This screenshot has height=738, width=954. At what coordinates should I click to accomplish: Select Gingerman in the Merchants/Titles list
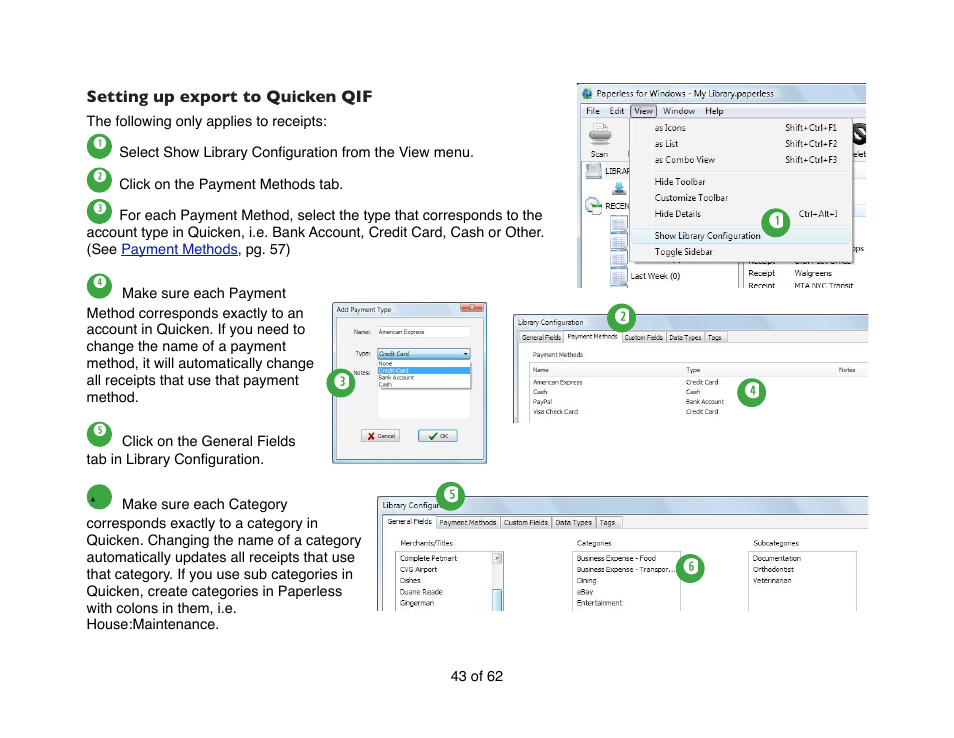(417, 604)
